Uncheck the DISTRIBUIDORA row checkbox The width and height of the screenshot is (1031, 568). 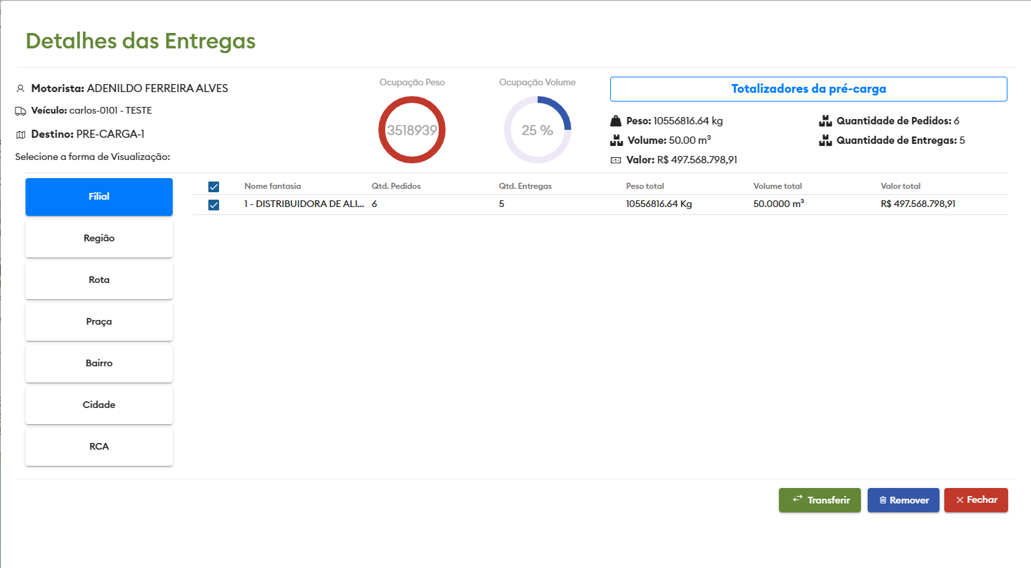point(213,205)
